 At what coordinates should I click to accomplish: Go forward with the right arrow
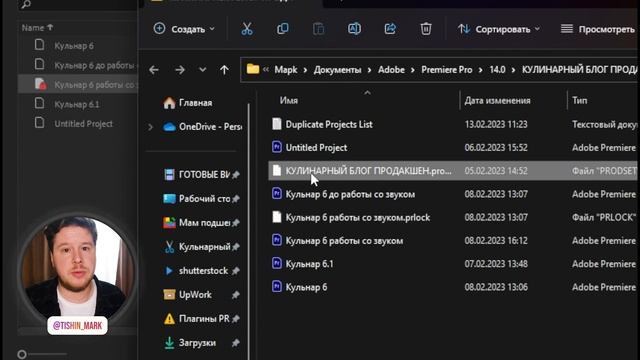pos(180,70)
